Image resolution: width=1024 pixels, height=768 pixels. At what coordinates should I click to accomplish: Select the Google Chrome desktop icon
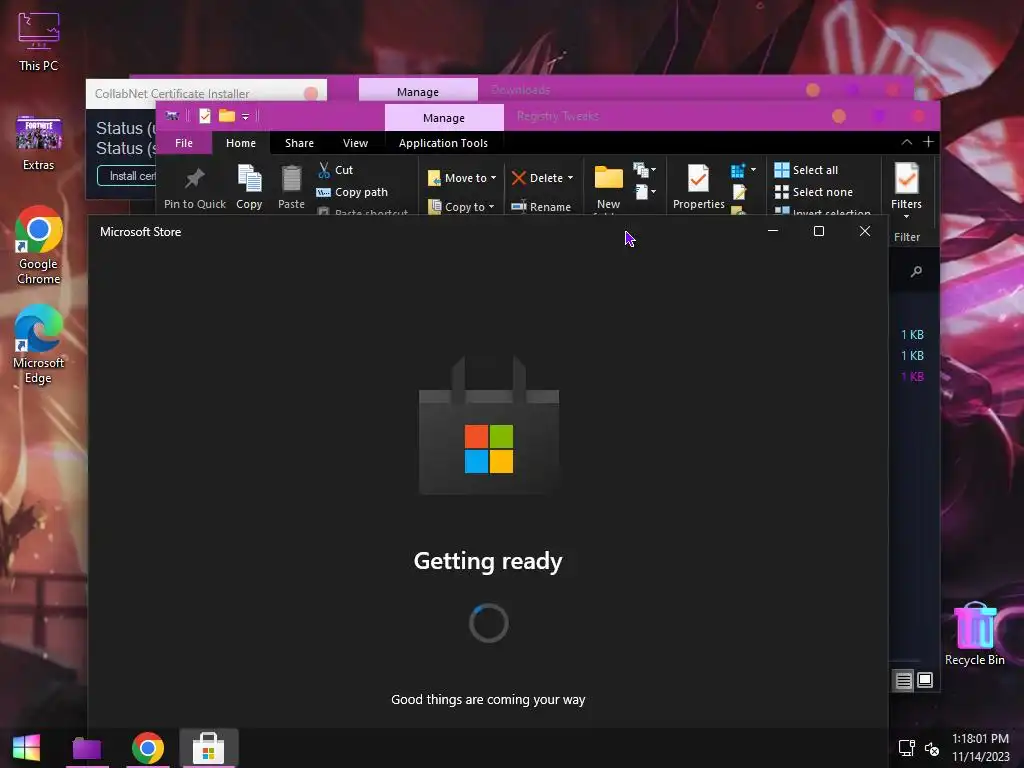coord(39,245)
